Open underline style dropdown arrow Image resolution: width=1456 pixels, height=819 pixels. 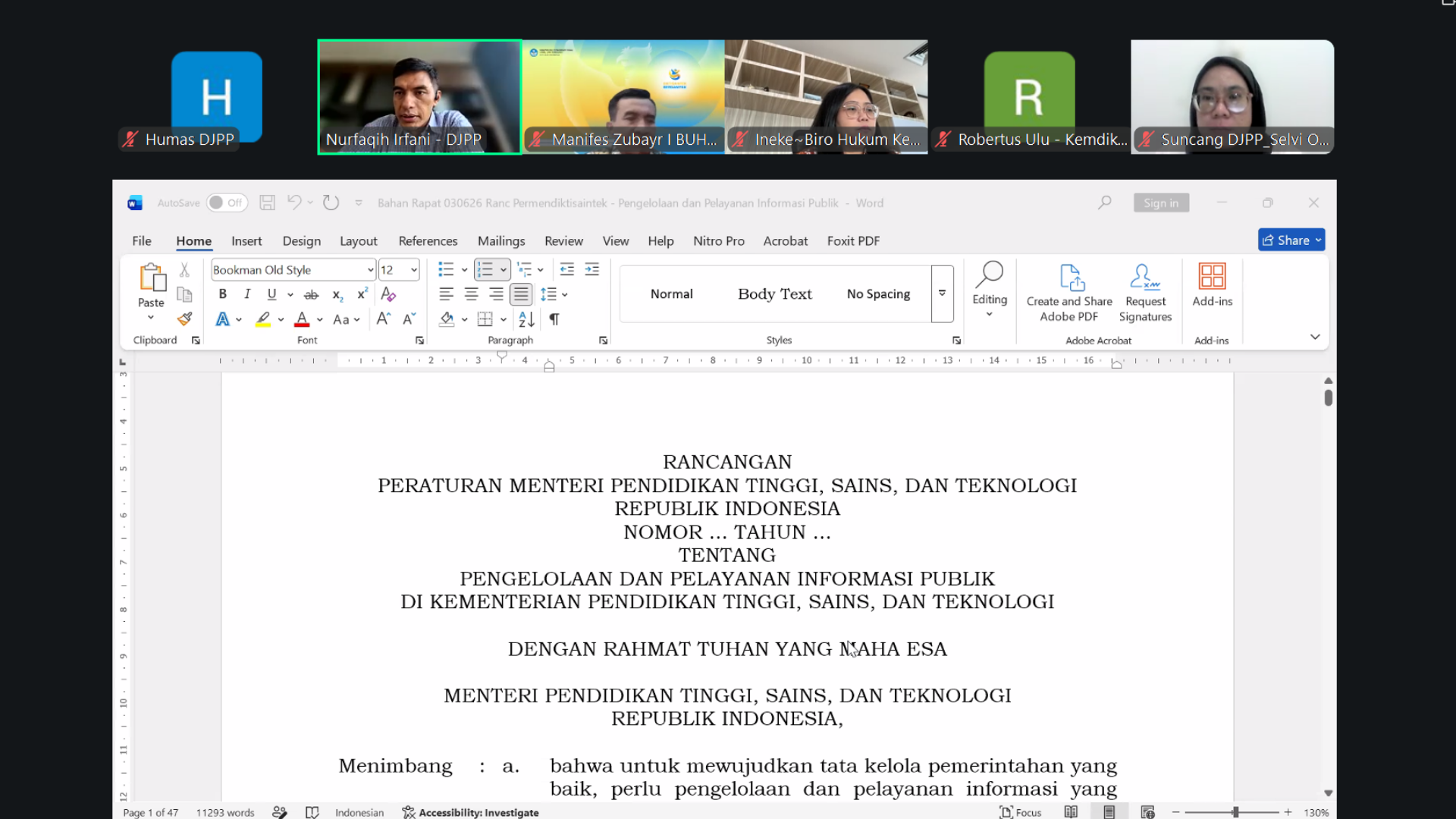(x=290, y=294)
